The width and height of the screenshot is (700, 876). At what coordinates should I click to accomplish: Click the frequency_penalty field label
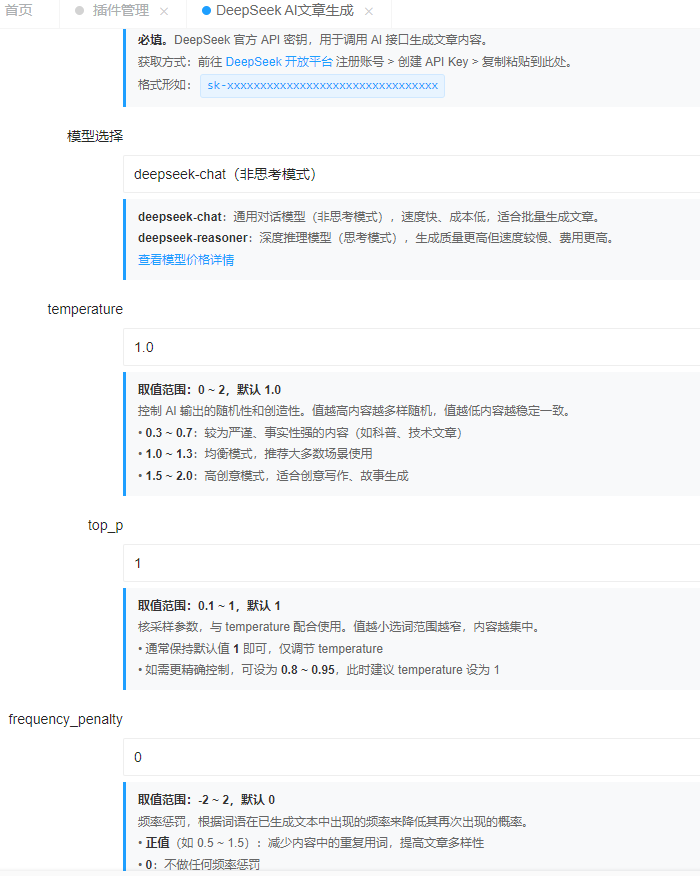point(66,719)
